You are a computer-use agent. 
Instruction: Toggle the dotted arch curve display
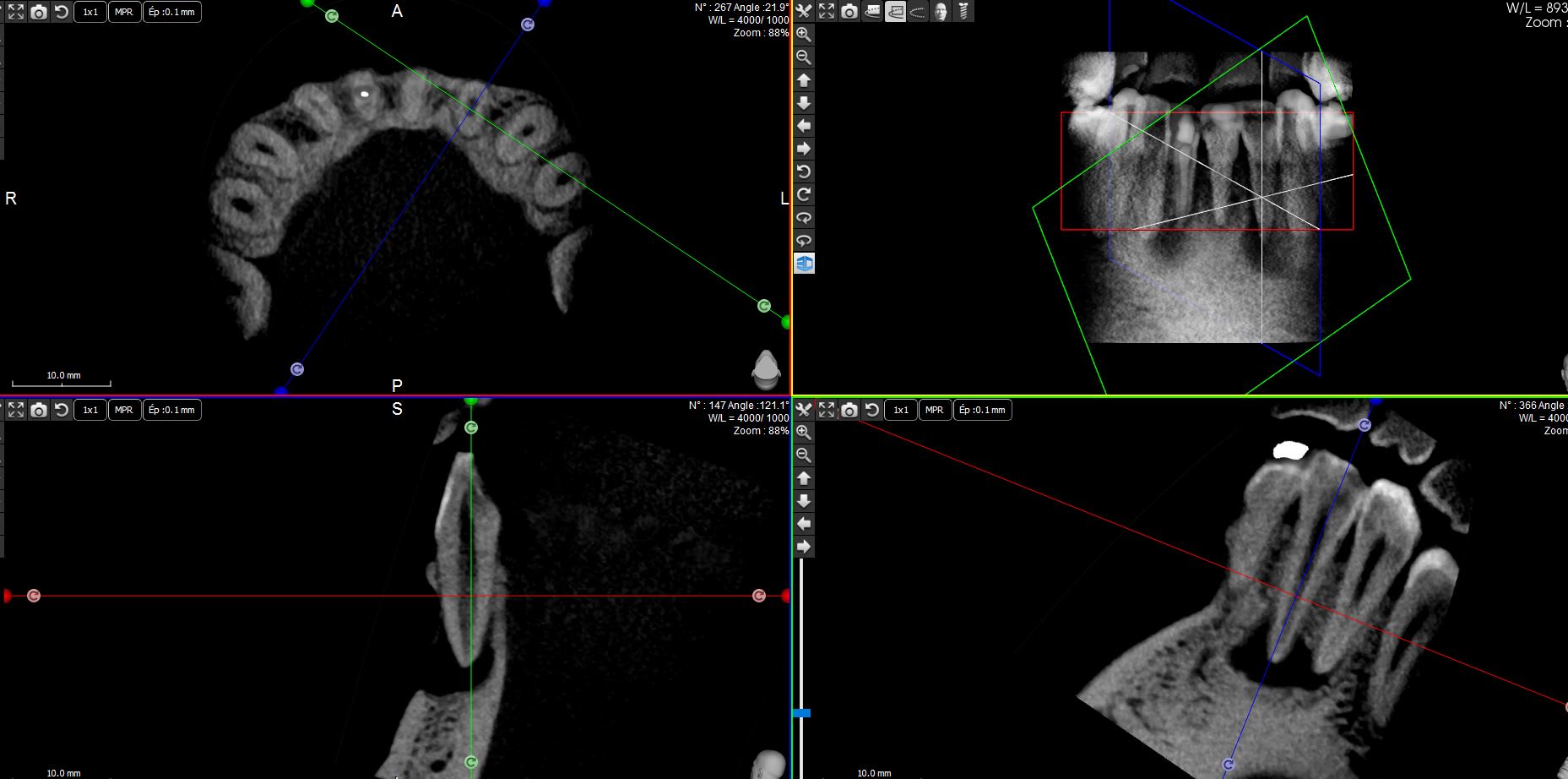click(x=918, y=11)
